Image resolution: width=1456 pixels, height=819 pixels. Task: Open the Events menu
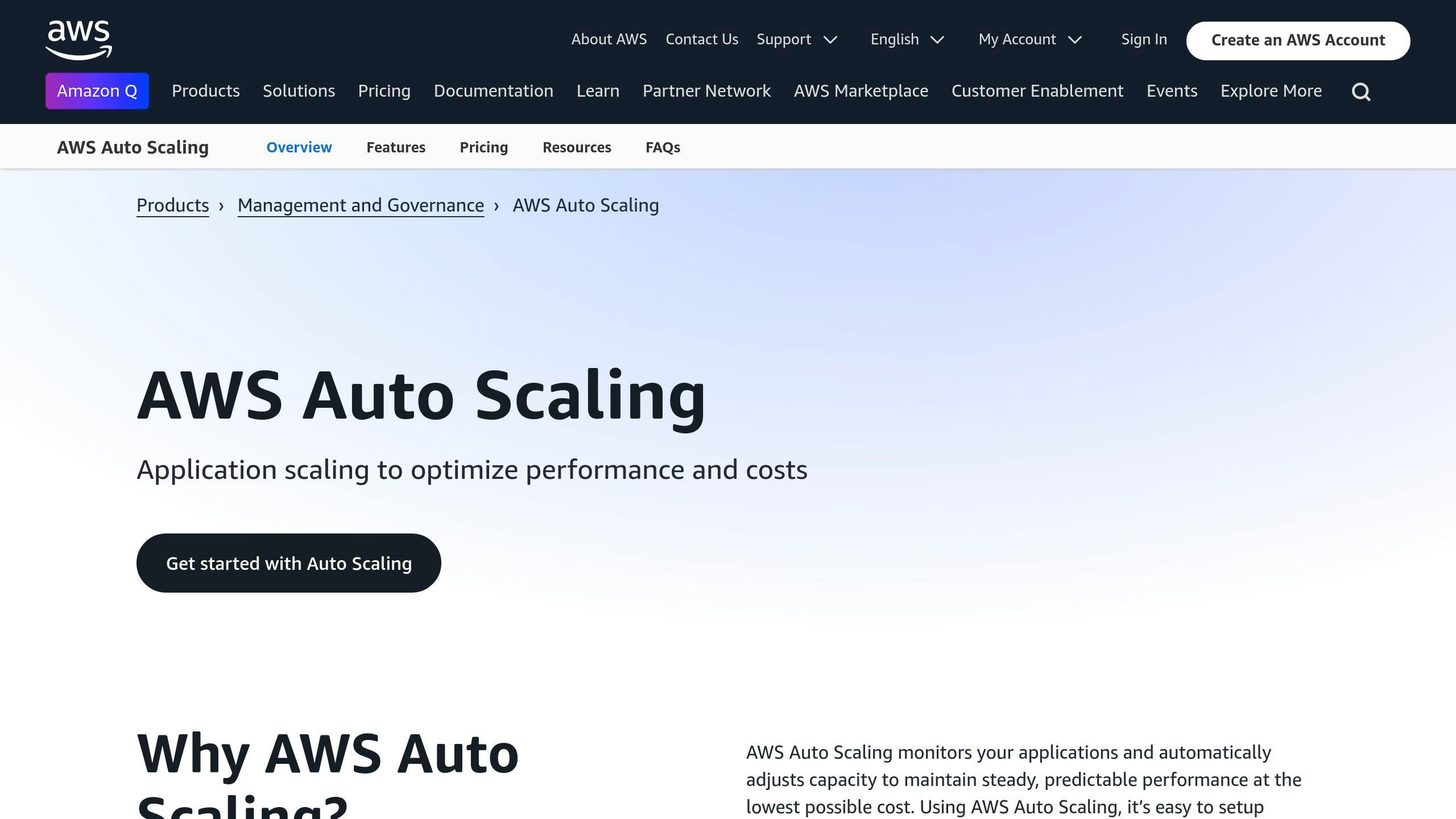click(1172, 91)
